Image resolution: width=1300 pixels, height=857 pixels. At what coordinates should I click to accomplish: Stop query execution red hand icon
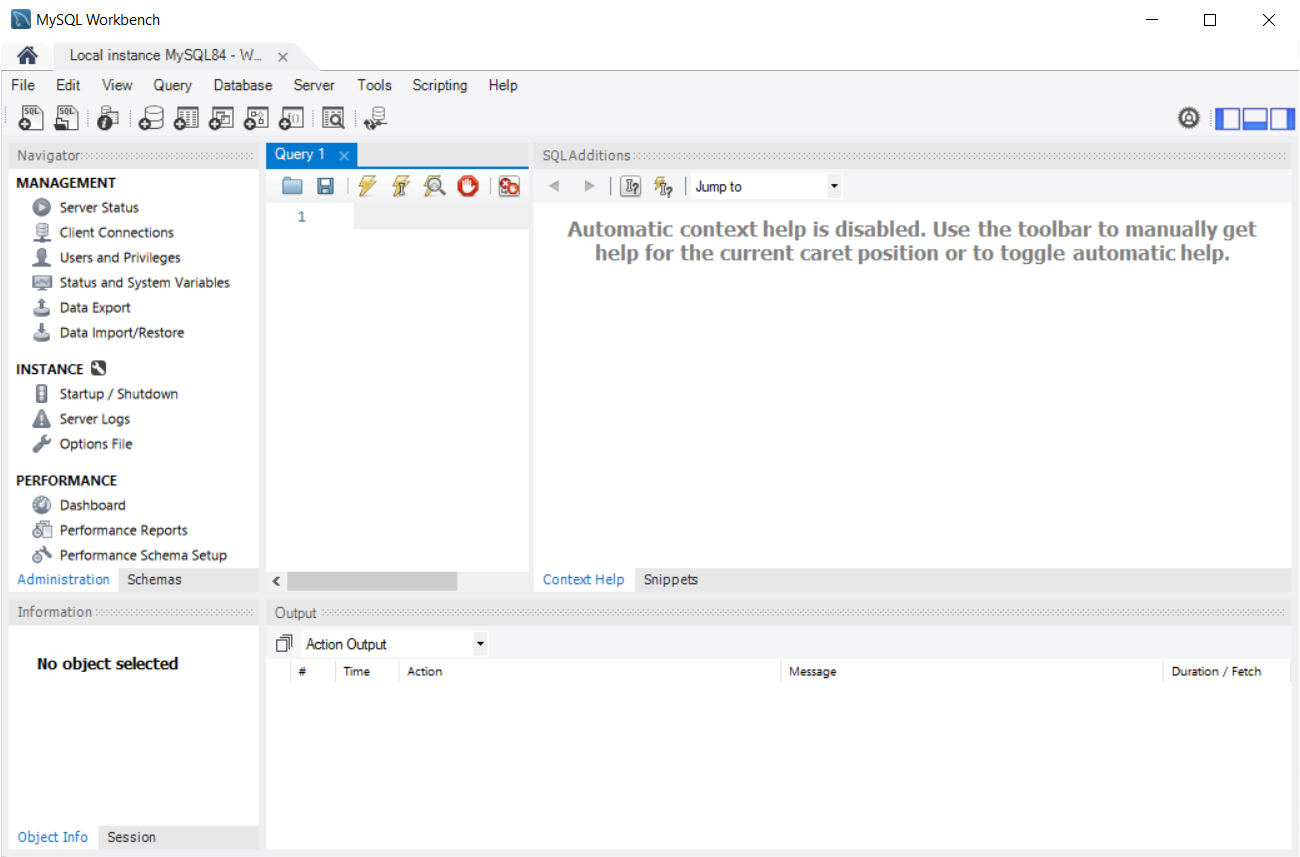pos(468,186)
